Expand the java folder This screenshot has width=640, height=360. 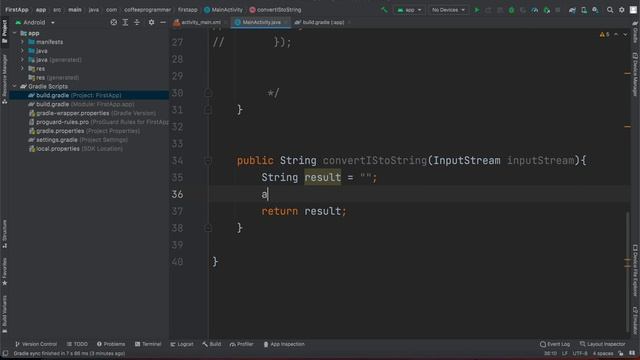tap(22, 51)
